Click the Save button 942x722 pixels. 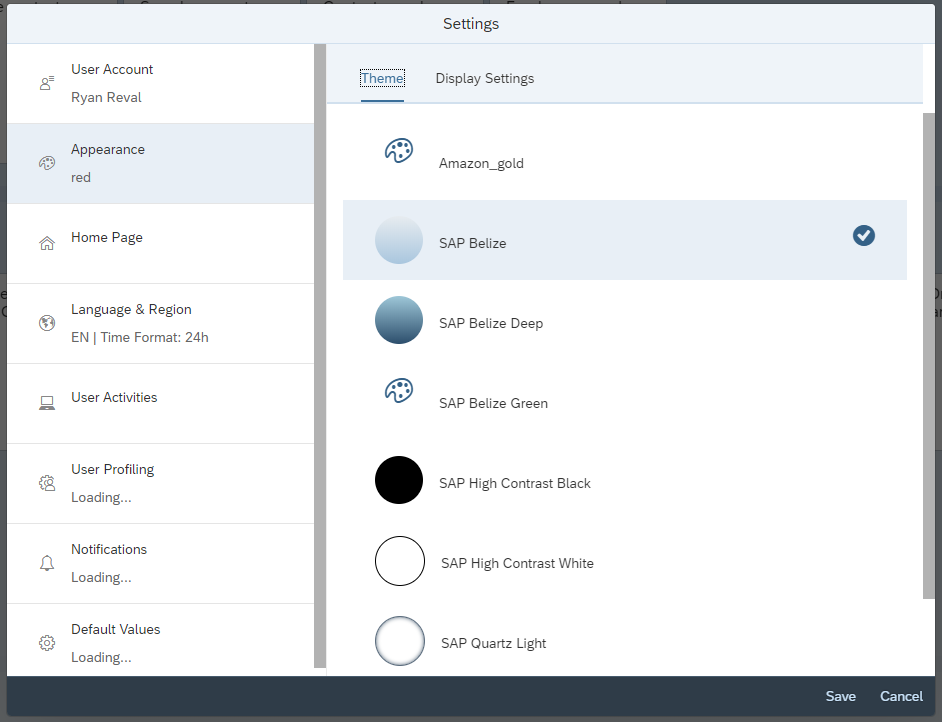click(x=840, y=696)
